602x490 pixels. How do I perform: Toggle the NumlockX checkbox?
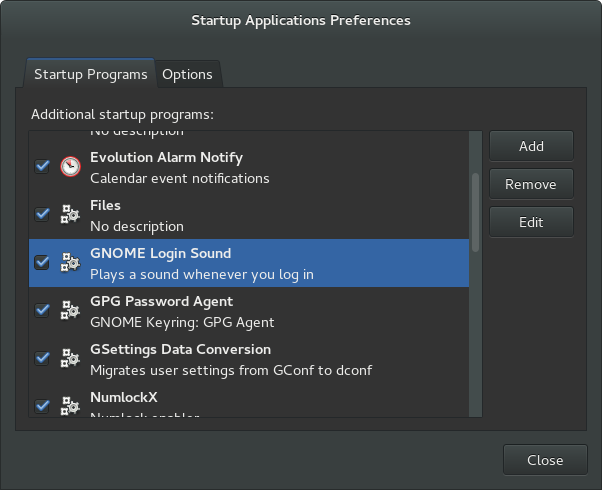pyautogui.click(x=42, y=406)
